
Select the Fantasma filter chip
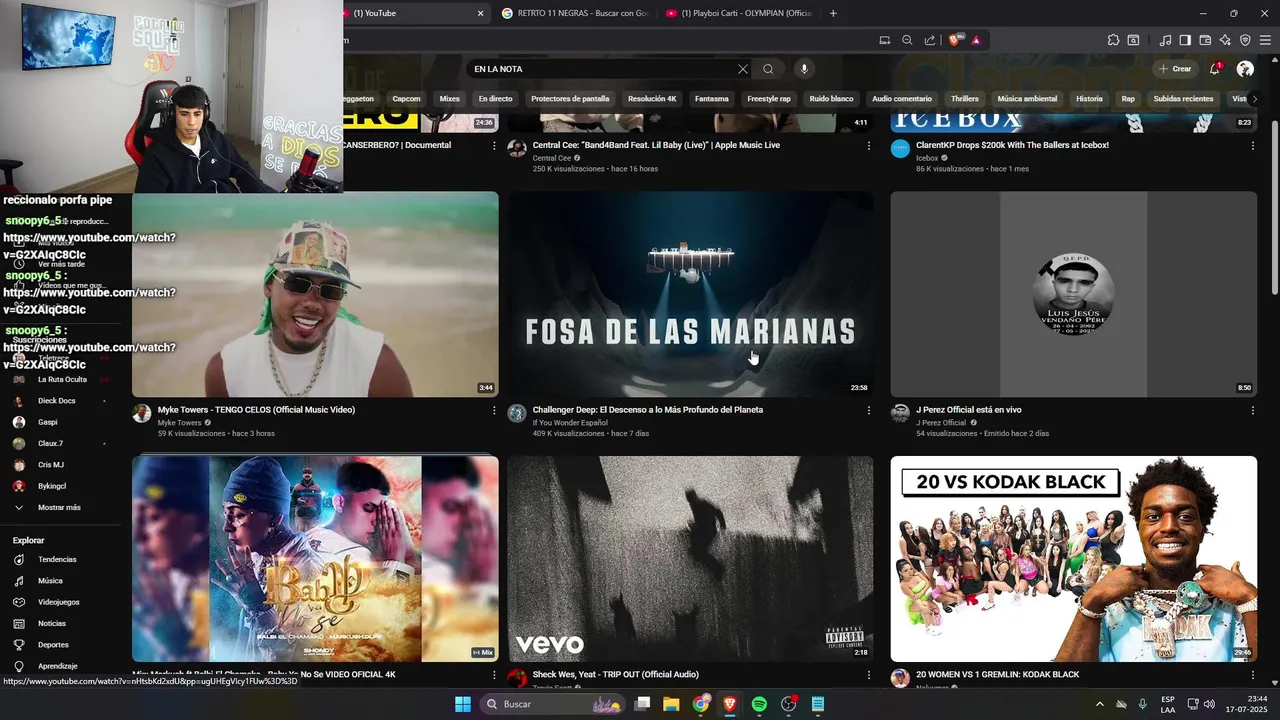[x=712, y=99]
